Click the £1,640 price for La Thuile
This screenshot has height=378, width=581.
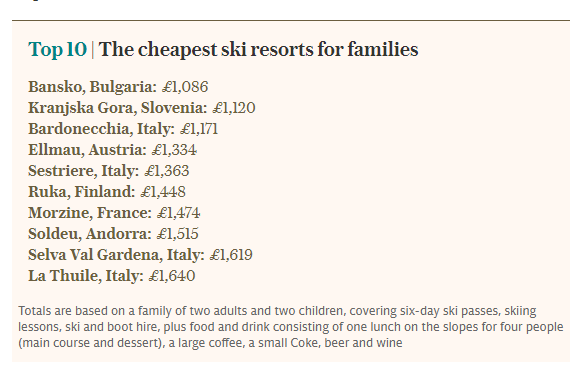pyautogui.click(x=172, y=276)
